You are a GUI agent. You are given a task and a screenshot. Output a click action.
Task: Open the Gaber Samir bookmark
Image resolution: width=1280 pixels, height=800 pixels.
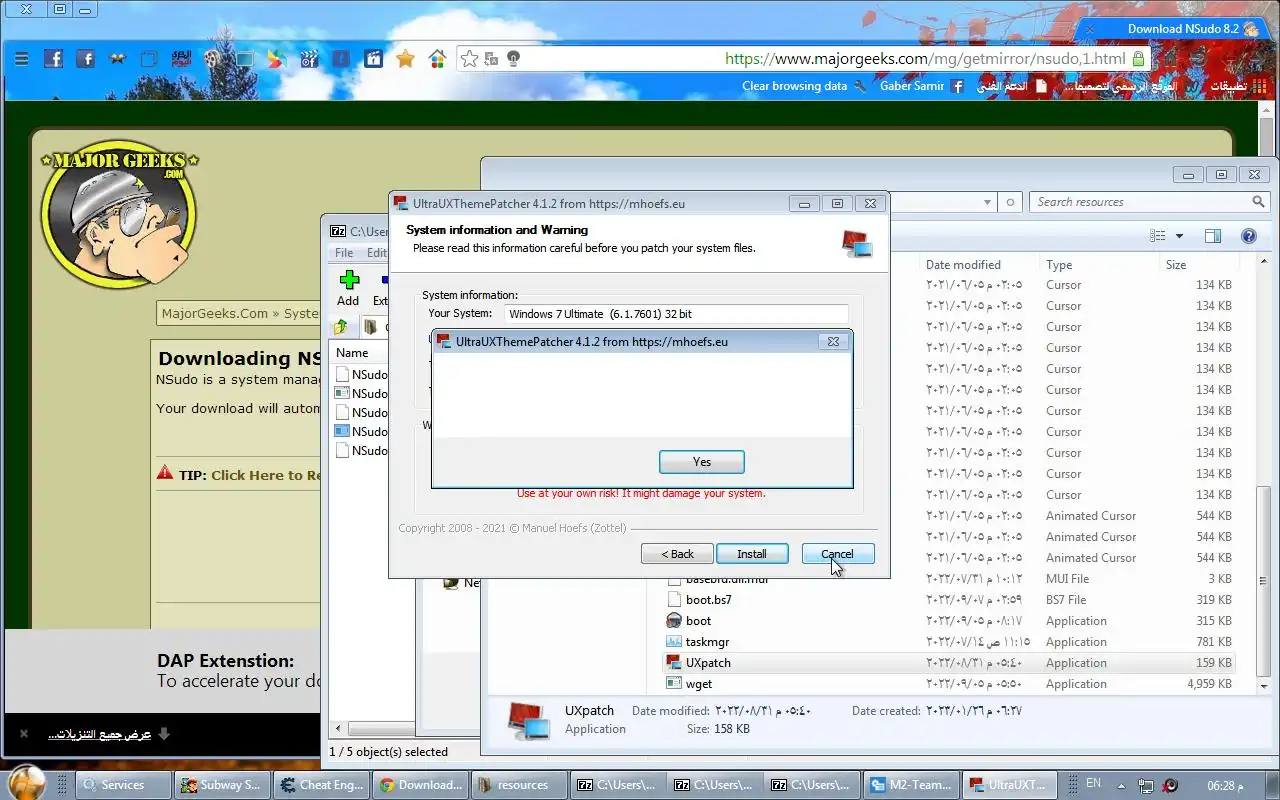pyautogui.click(x=921, y=86)
